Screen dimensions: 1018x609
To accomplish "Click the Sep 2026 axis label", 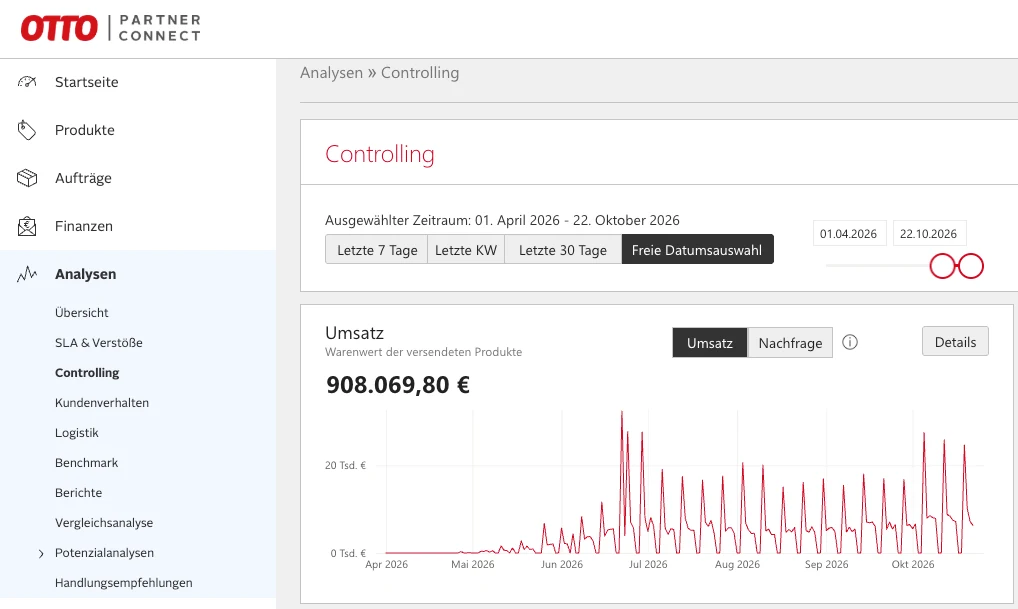I will pyautogui.click(x=826, y=564).
